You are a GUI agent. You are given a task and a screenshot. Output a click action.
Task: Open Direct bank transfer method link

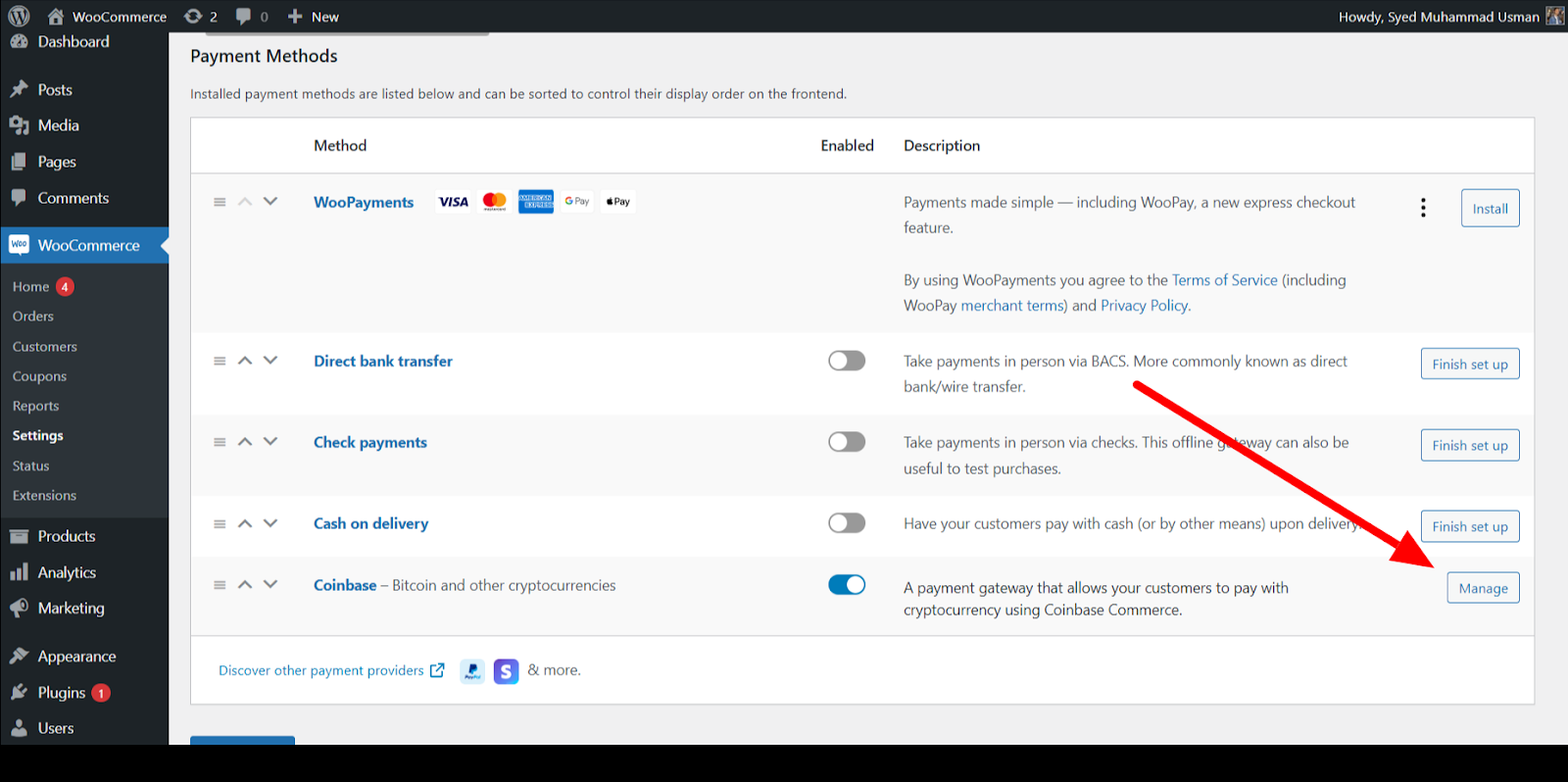383,361
